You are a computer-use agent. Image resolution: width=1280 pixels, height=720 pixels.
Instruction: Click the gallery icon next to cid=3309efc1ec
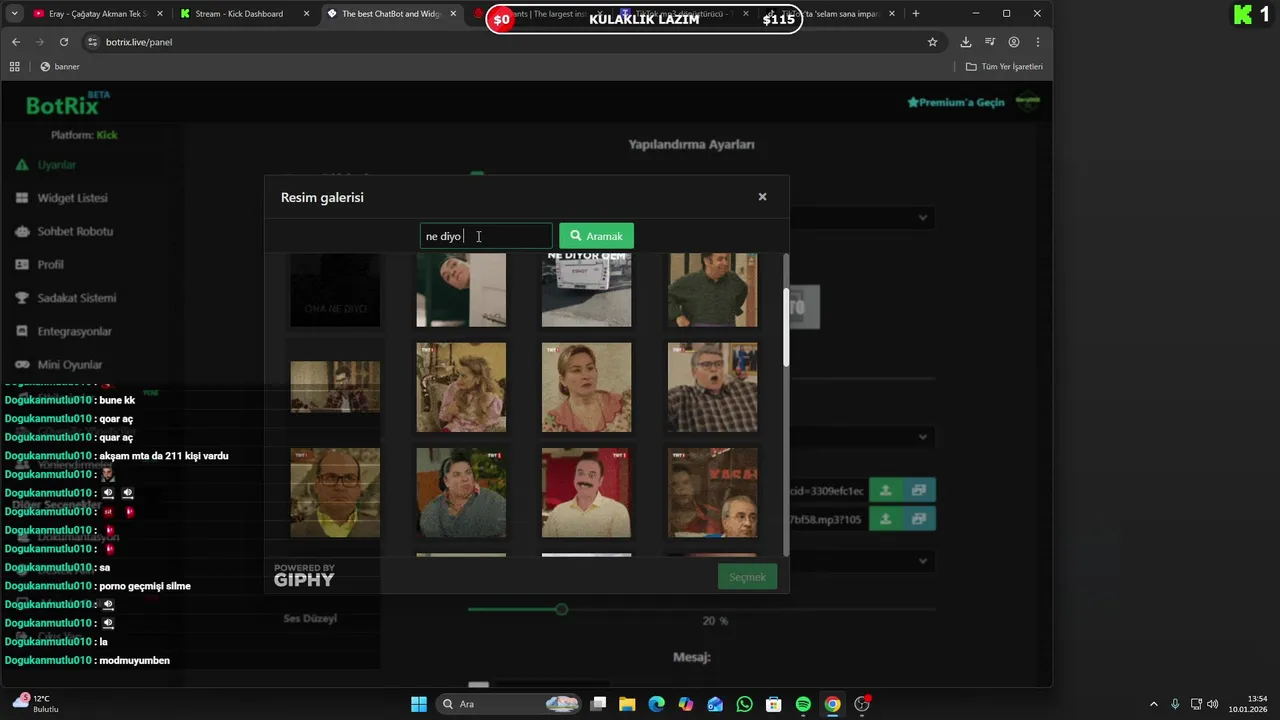coord(919,490)
